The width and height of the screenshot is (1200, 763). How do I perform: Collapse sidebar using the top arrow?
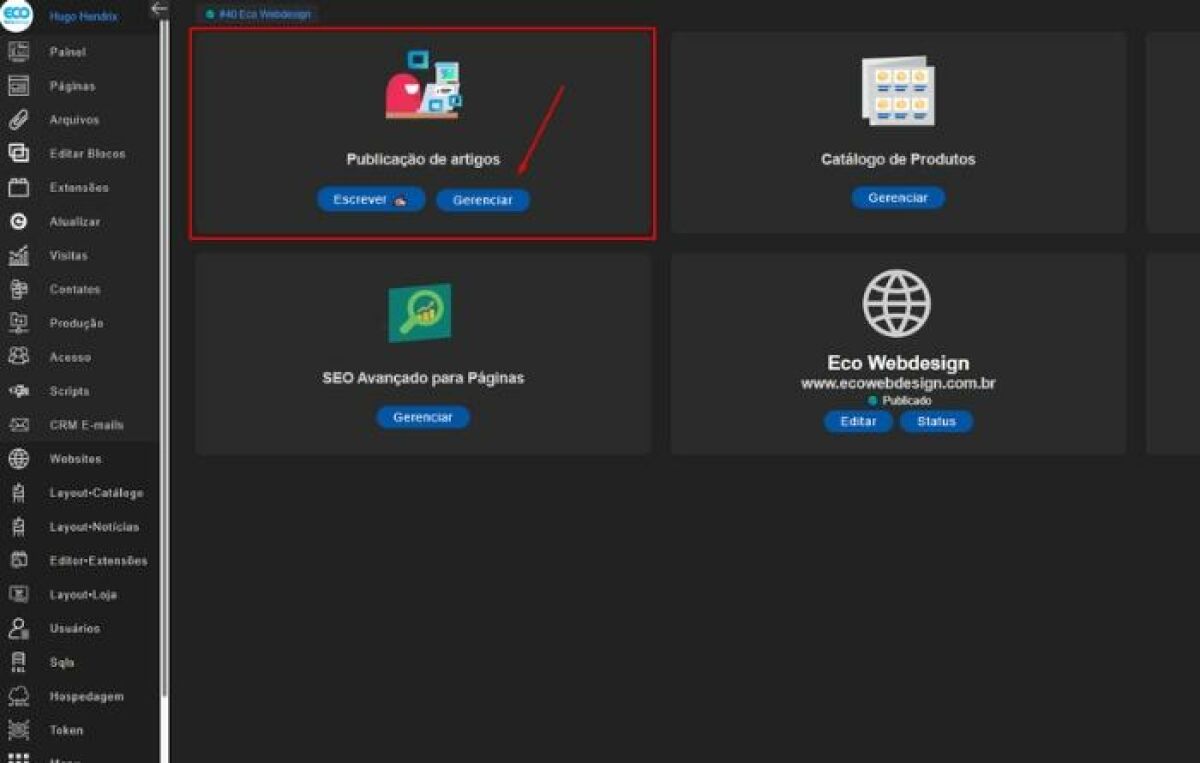[x=158, y=9]
